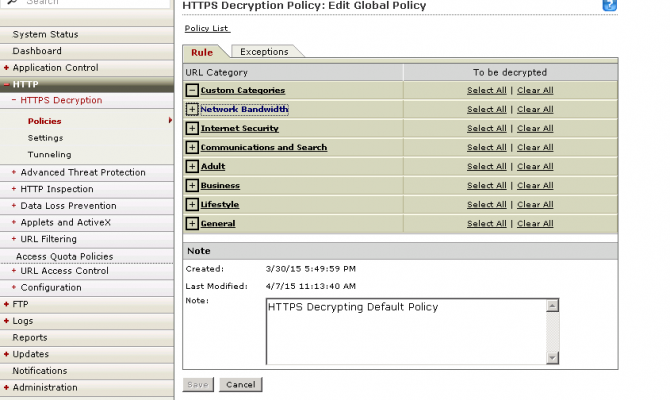
Task: Select All for Communications and Search
Action: (487, 147)
